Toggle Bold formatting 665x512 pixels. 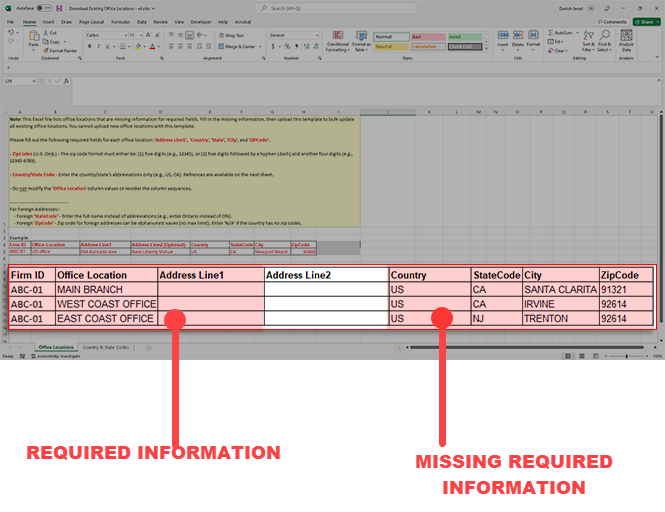88,46
